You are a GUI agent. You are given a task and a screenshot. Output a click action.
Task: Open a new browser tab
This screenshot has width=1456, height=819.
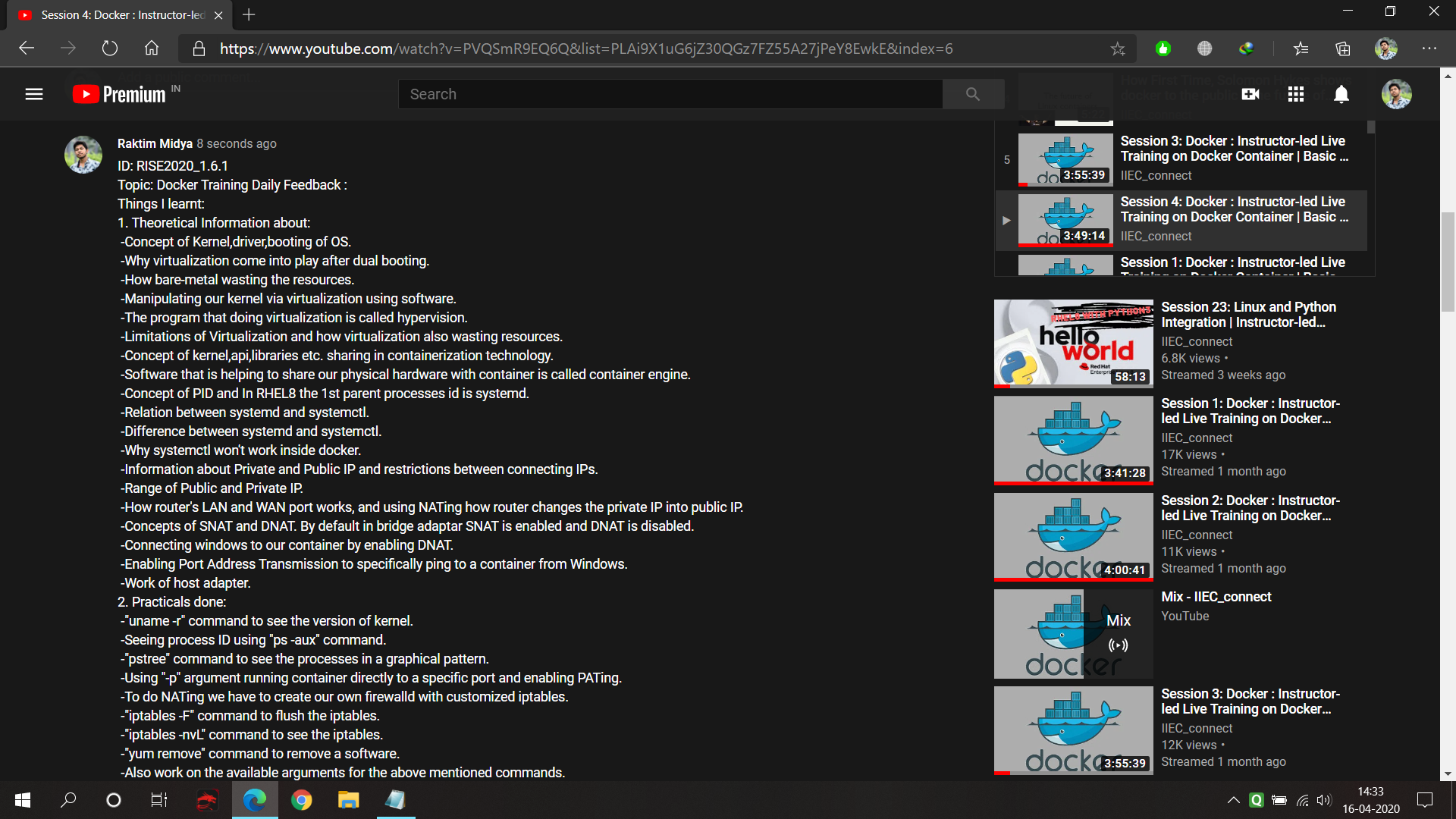(x=249, y=14)
